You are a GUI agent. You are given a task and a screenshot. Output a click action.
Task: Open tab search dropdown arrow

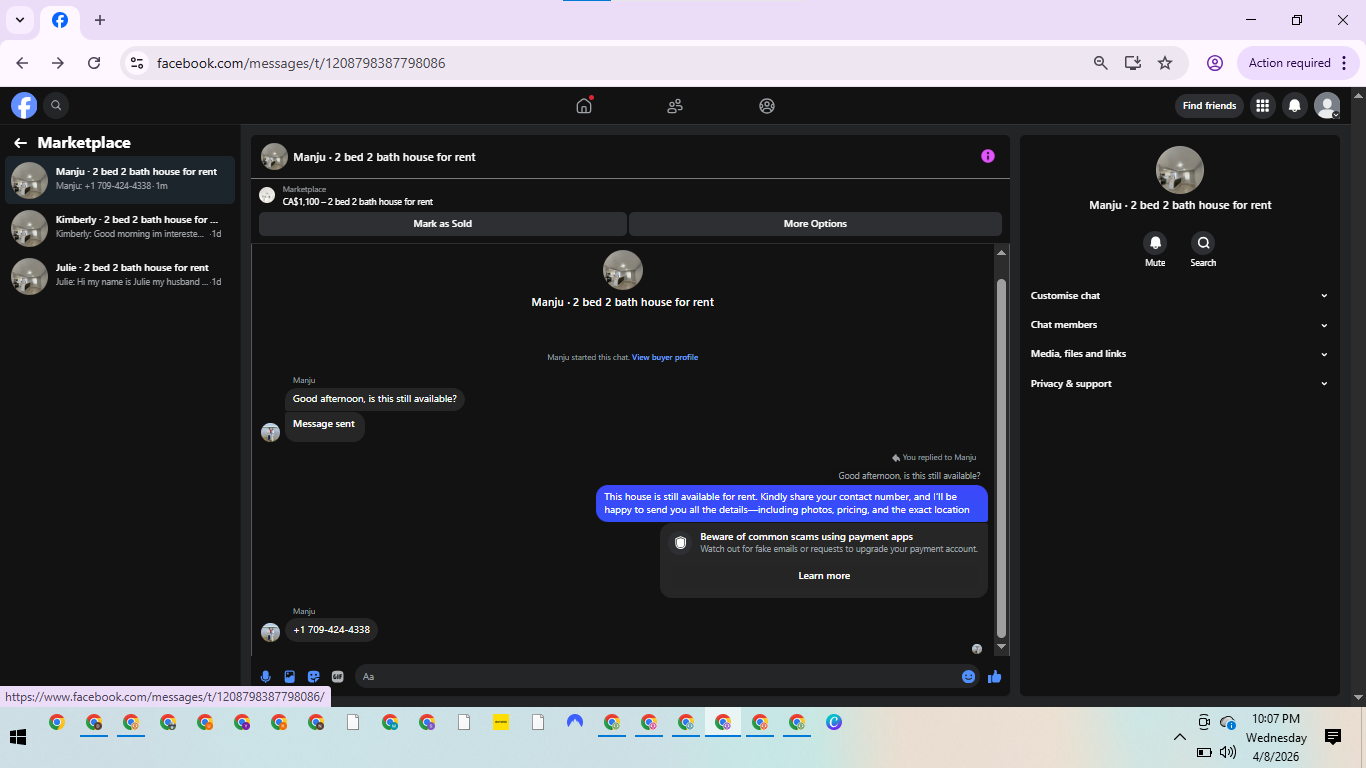(x=19, y=20)
